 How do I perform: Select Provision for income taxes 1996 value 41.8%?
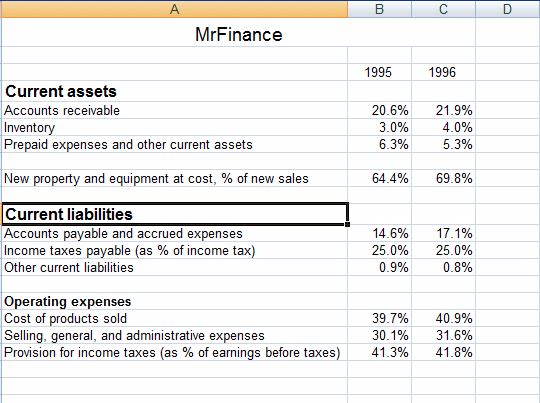(x=444, y=352)
